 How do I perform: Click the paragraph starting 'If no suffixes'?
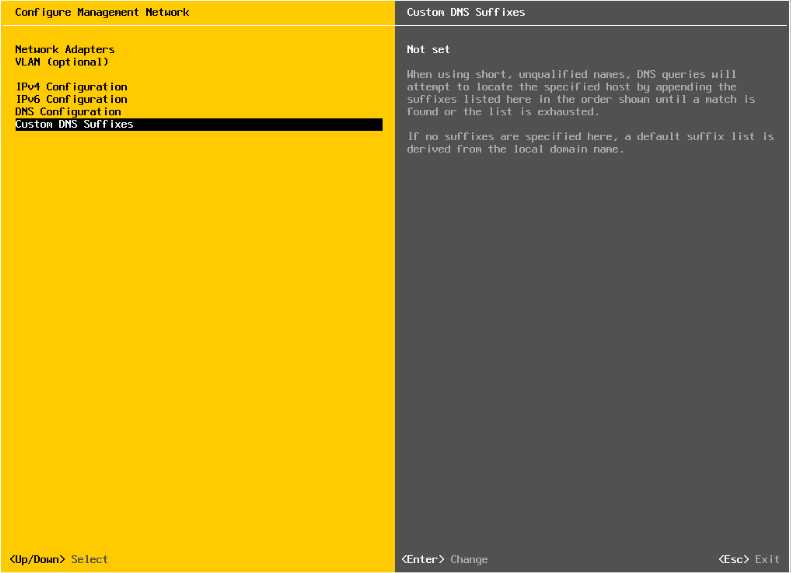click(590, 142)
